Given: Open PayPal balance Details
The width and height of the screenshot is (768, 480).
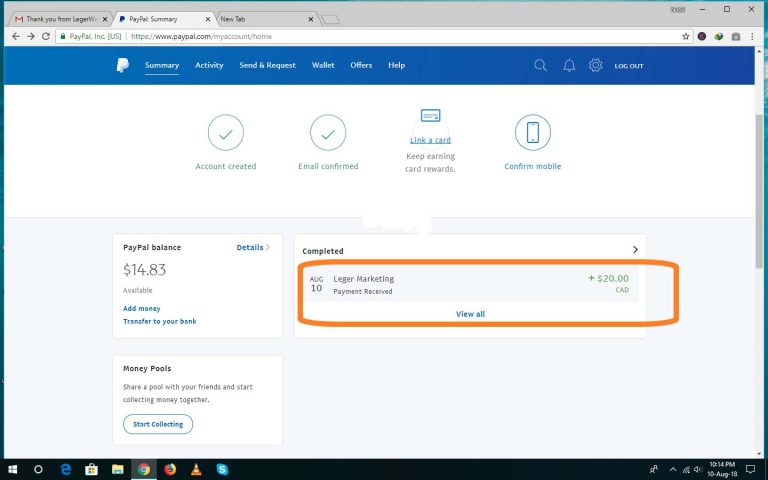Looking at the screenshot, I should tap(253, 247).
